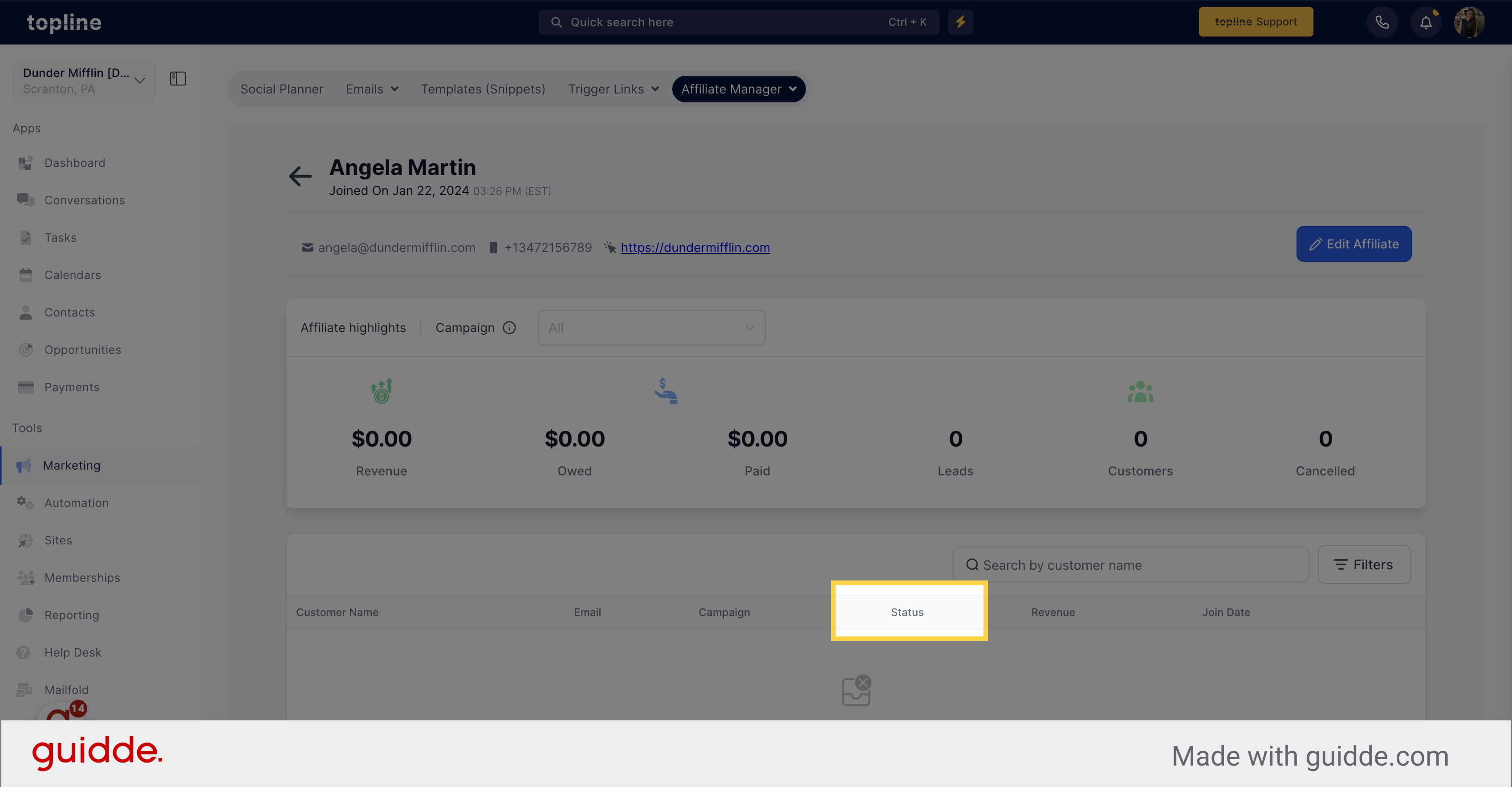Click the Customer Name column header
Viewport: 1512px width, 787px height.
337,612
